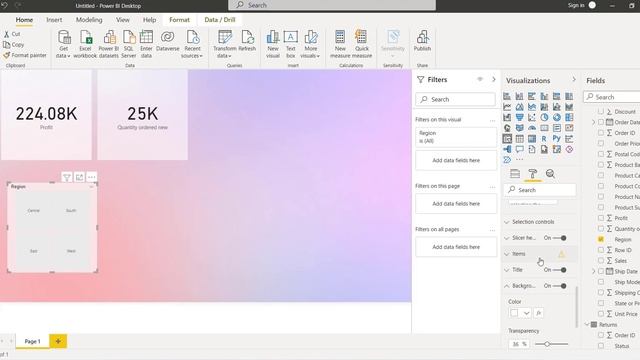
Task: Select the funnel chart visualization
Action: 519,118
